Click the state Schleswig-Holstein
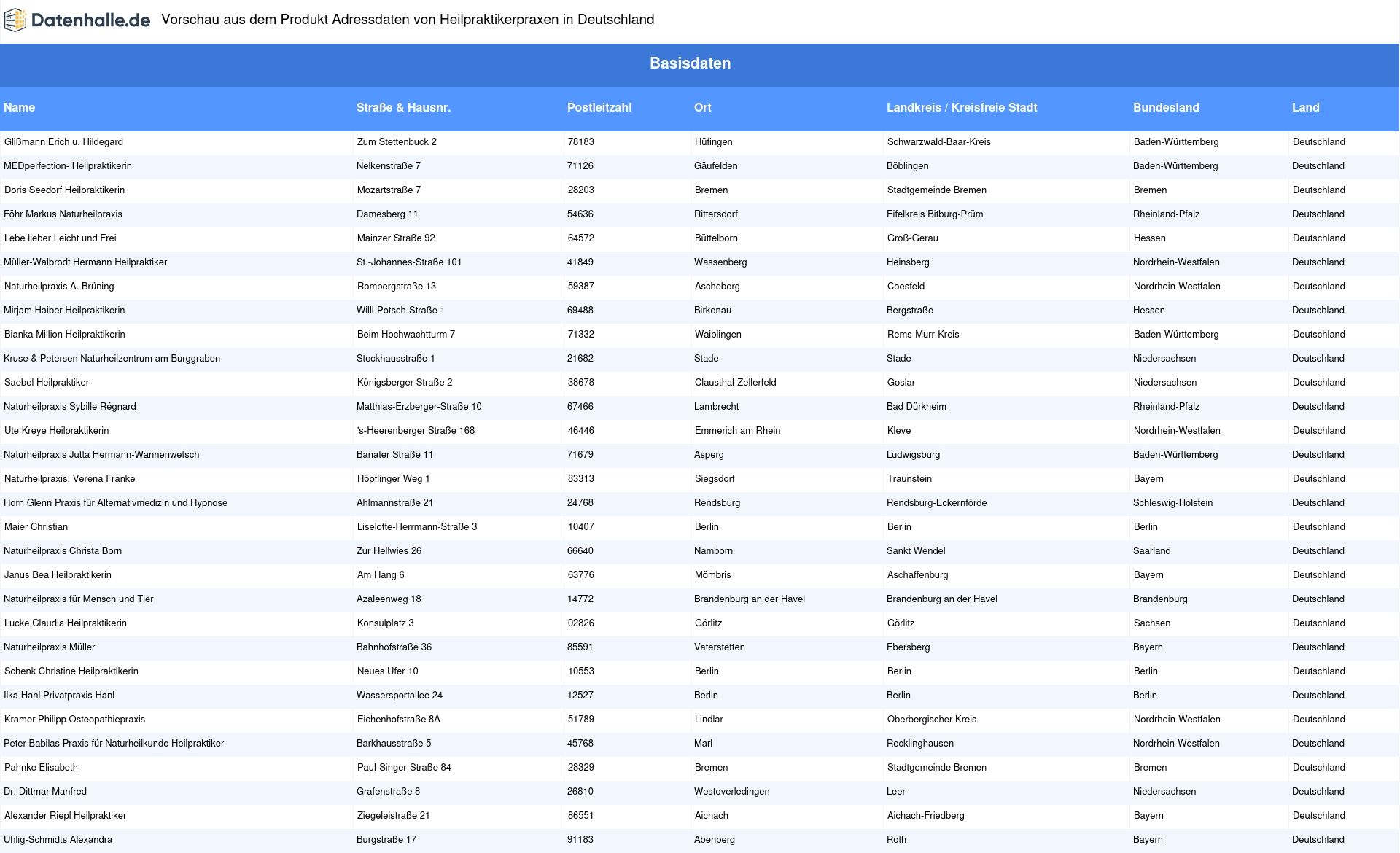 click(1172, 503)
